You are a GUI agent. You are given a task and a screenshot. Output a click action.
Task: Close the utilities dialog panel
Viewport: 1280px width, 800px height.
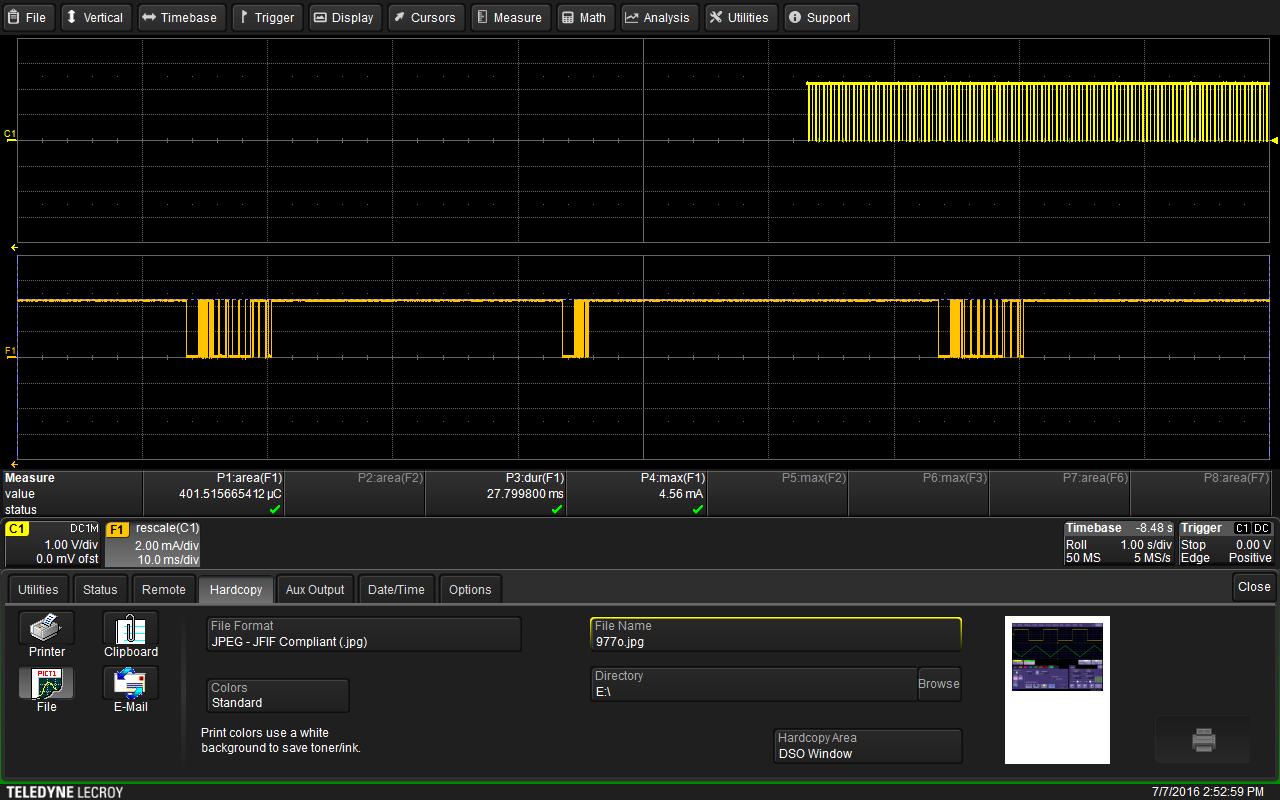click(x=1254, y=587)
